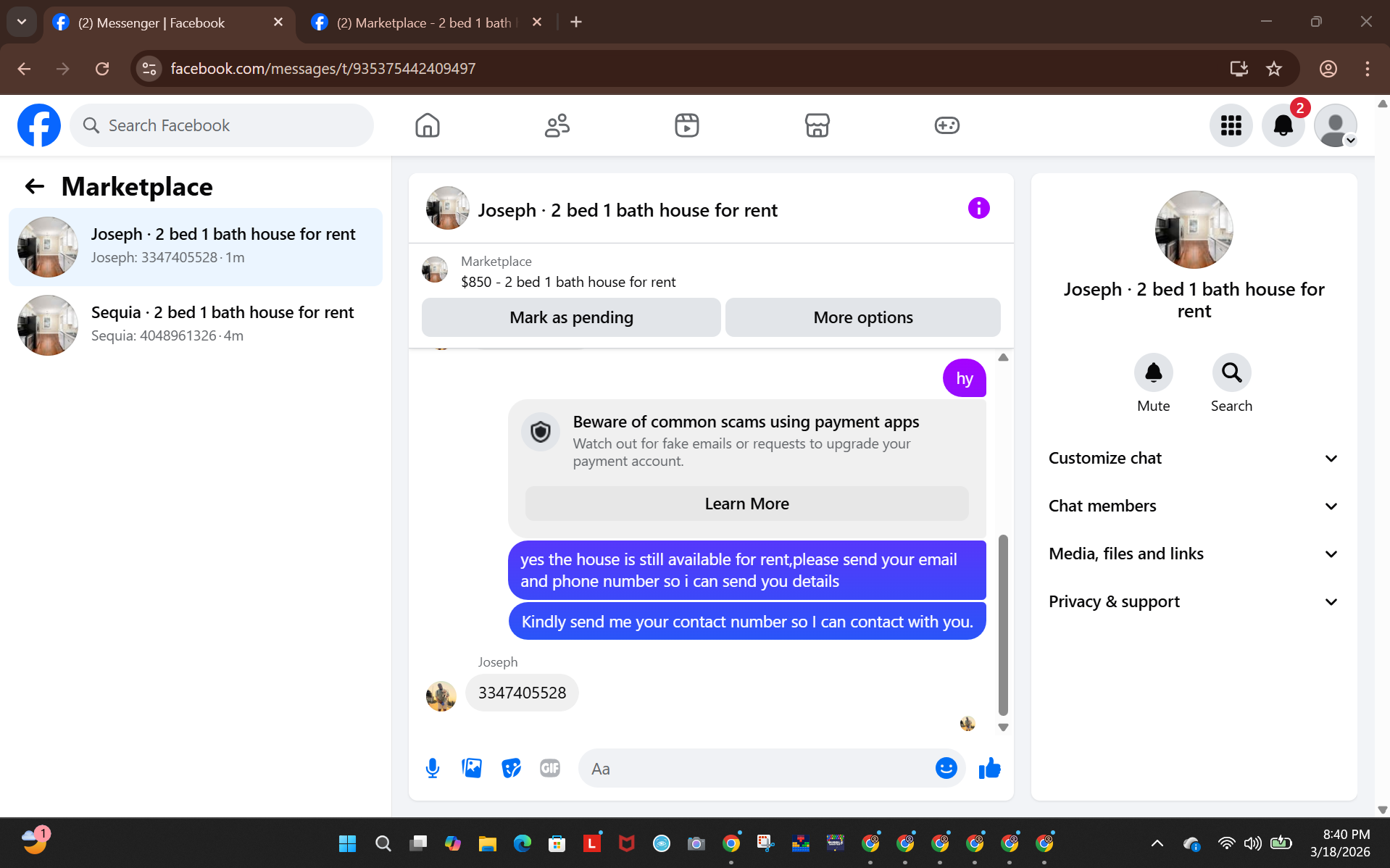Reload the page
Screen dimensions: 1390x868
pyautogui.click(x=102, y=69)
